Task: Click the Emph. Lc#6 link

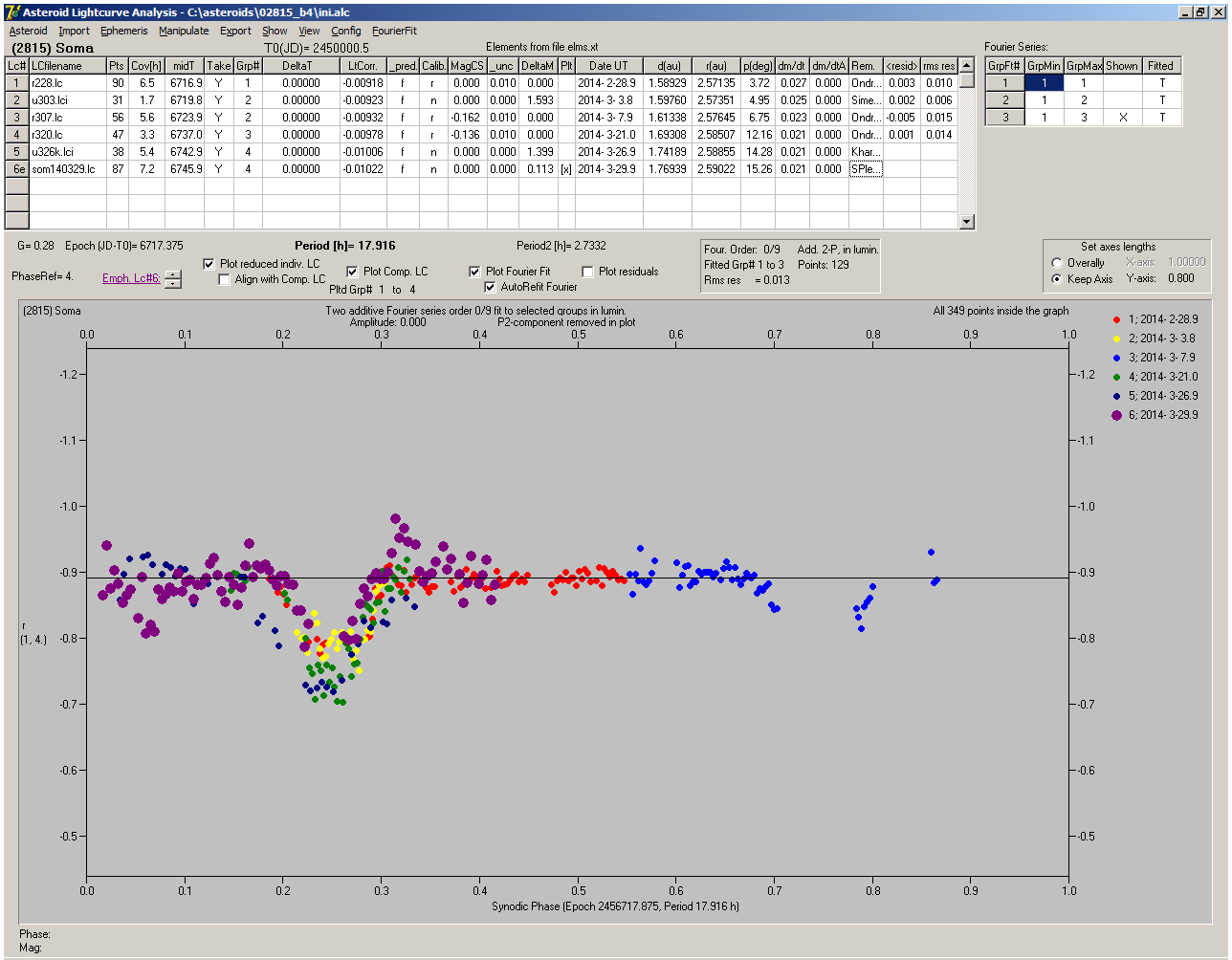Action: tap(129, 278)
